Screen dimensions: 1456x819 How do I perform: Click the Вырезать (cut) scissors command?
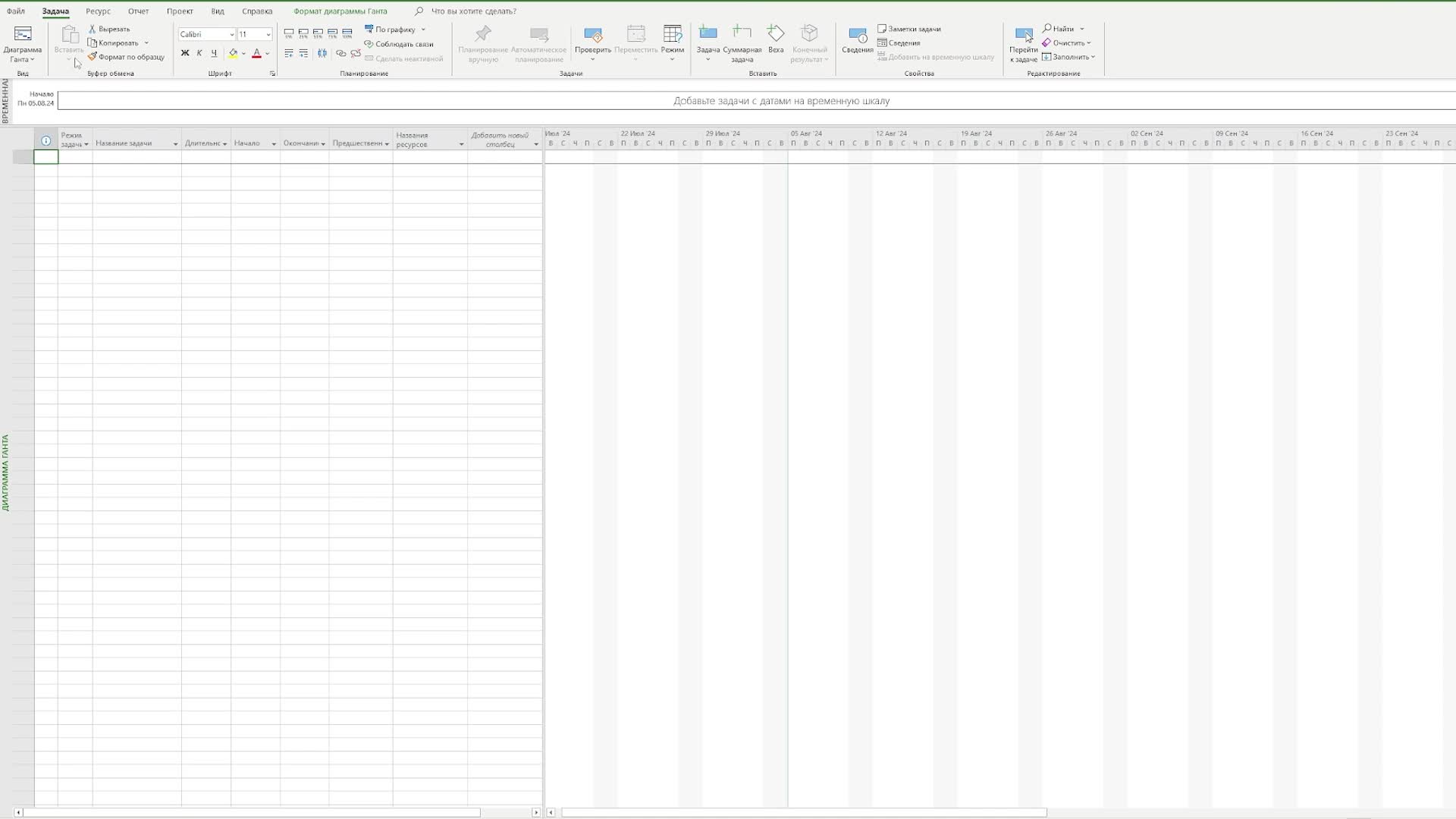(x=109, y=29)
